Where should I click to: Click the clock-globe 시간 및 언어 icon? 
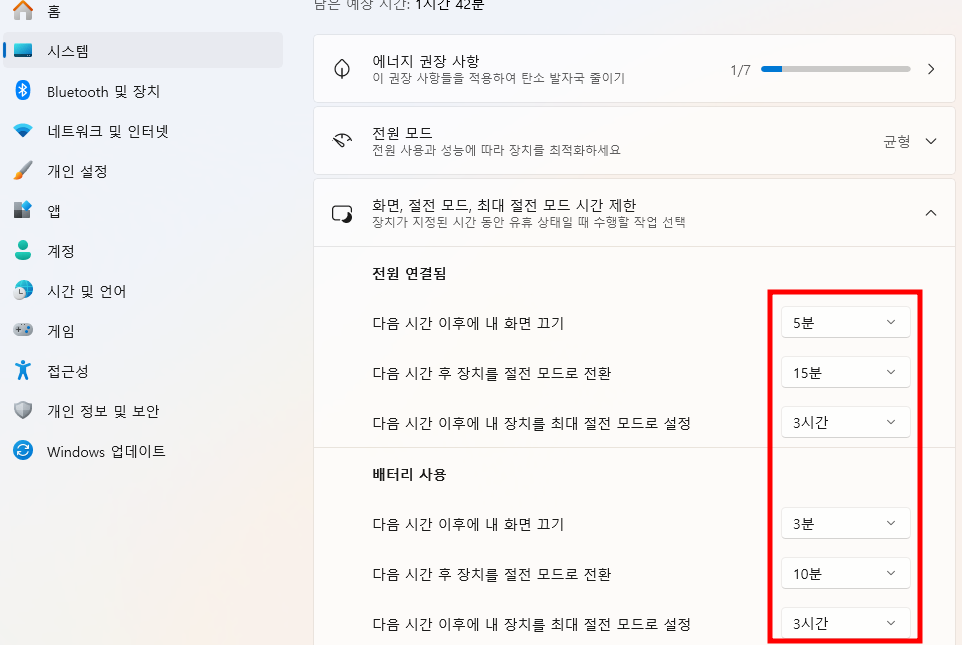(23, 290)
